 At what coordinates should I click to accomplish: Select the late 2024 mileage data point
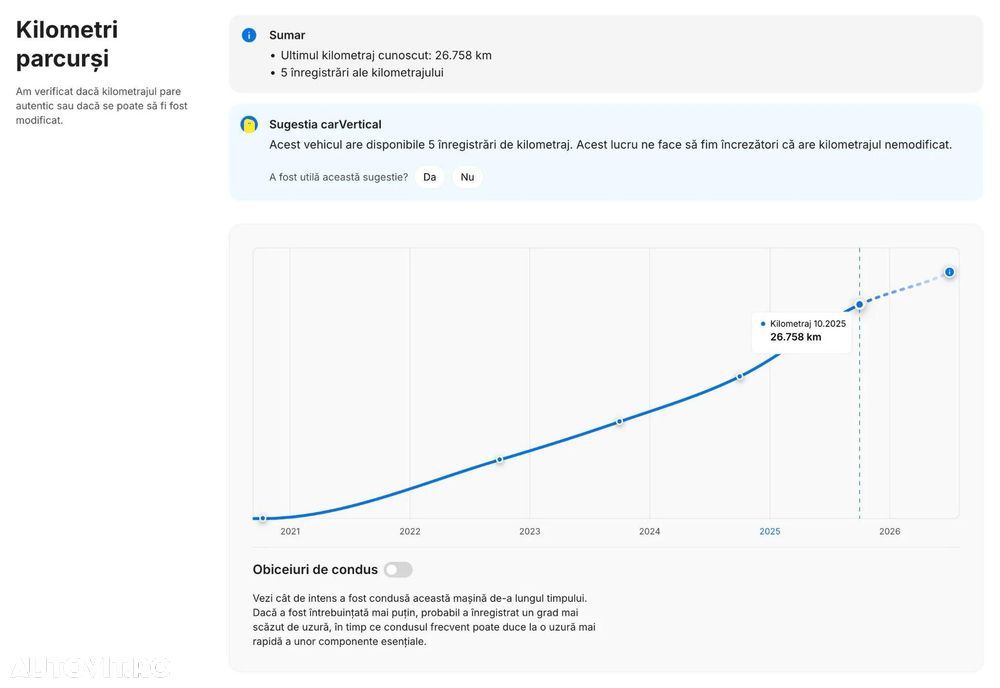tap(740, 377)
